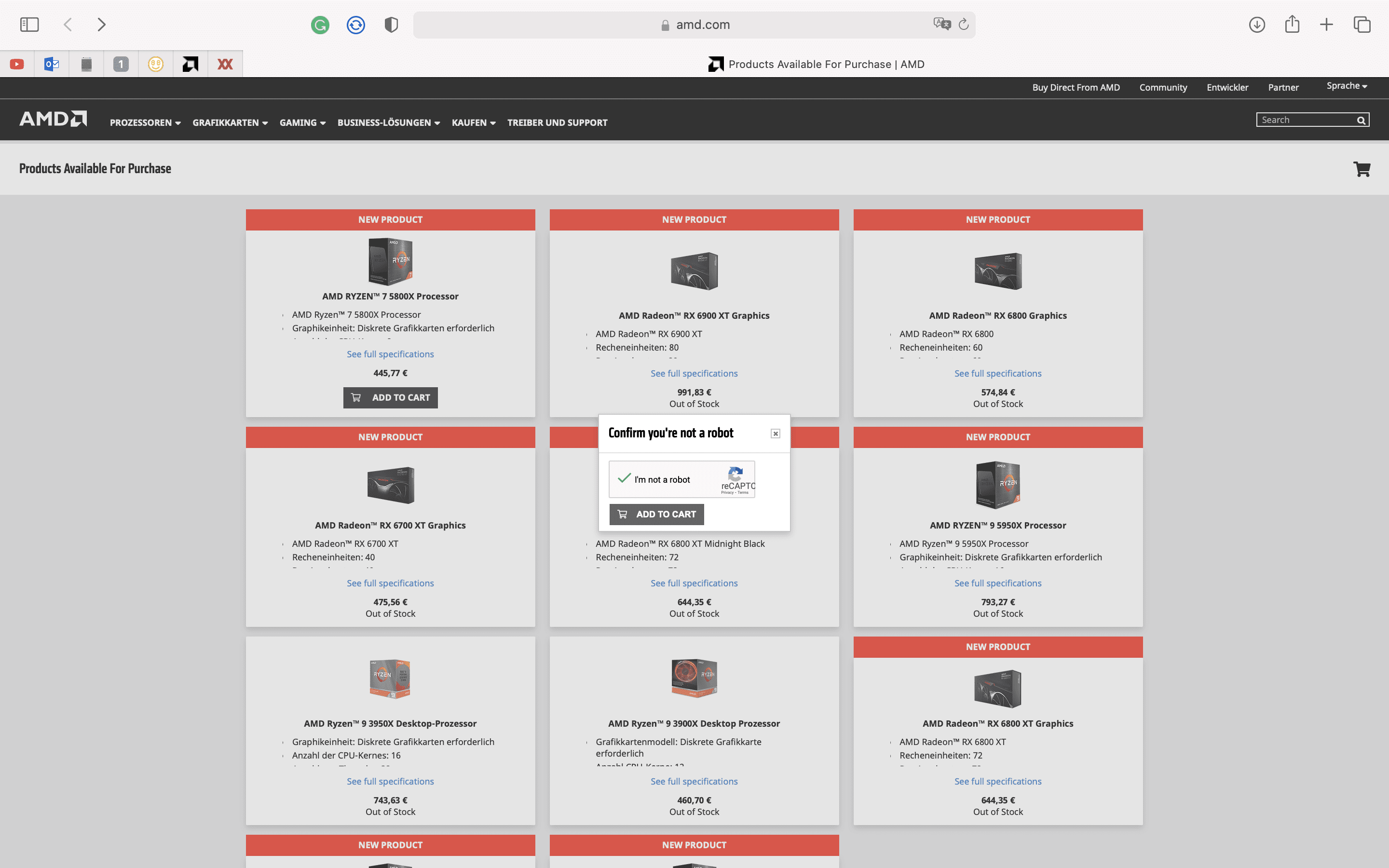The width and height of the screenshot is (1389, 868).
Task: See full specifications for RX 6800 XT Midnight Black
Action: tap(694, 583)
